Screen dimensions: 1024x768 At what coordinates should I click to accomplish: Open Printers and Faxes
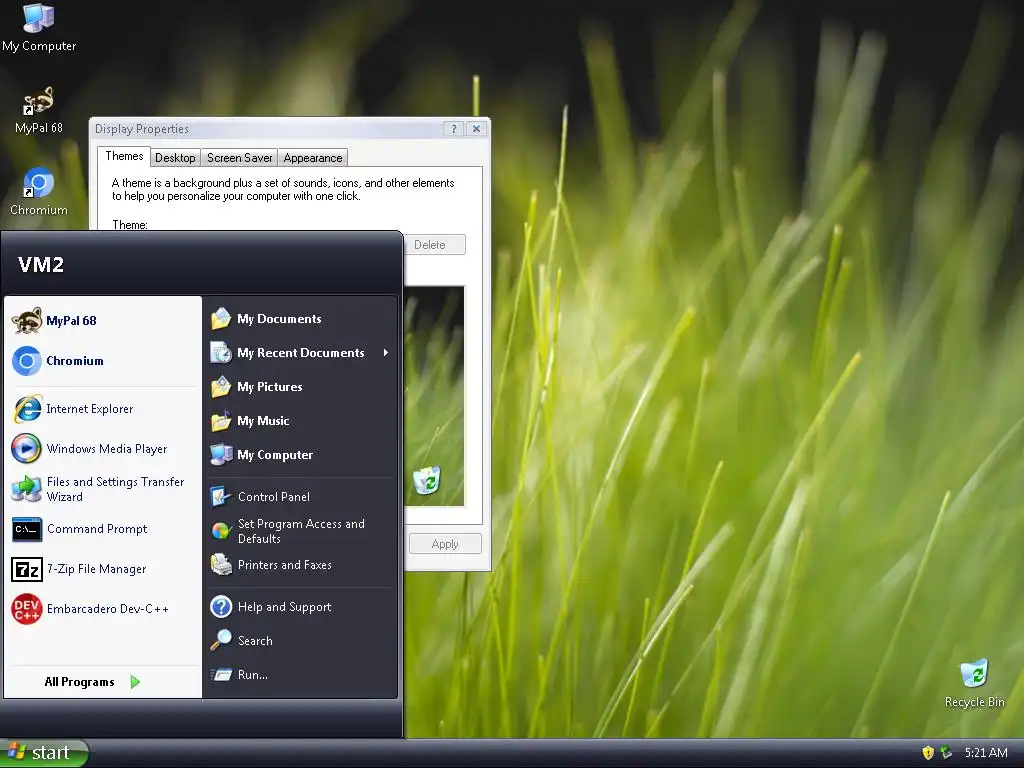pos(300,565)
